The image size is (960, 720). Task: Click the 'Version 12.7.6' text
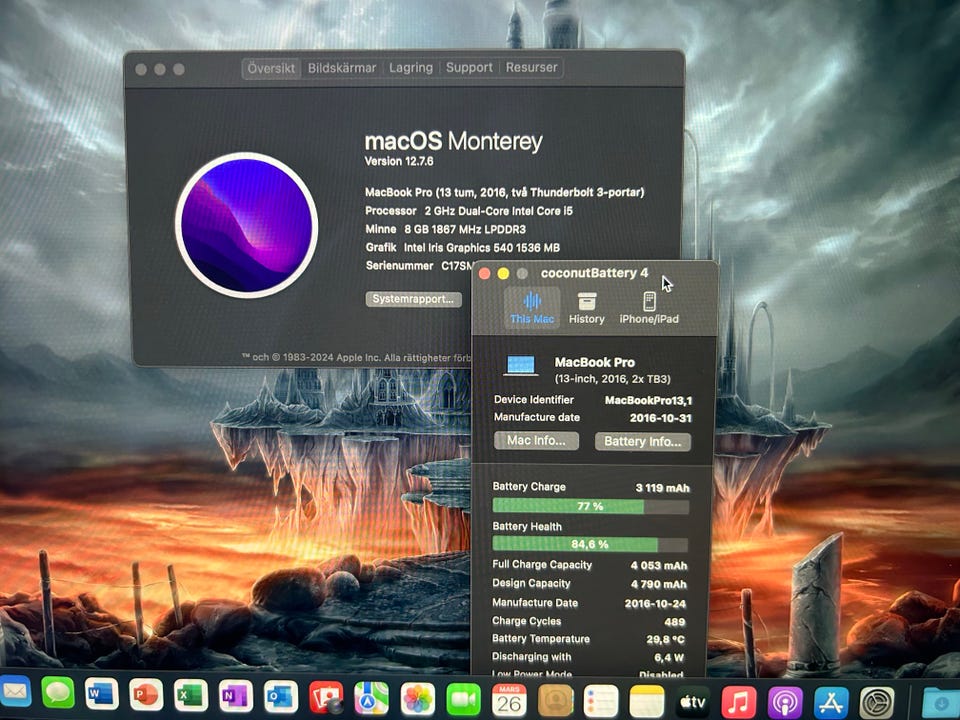point(399,162)
